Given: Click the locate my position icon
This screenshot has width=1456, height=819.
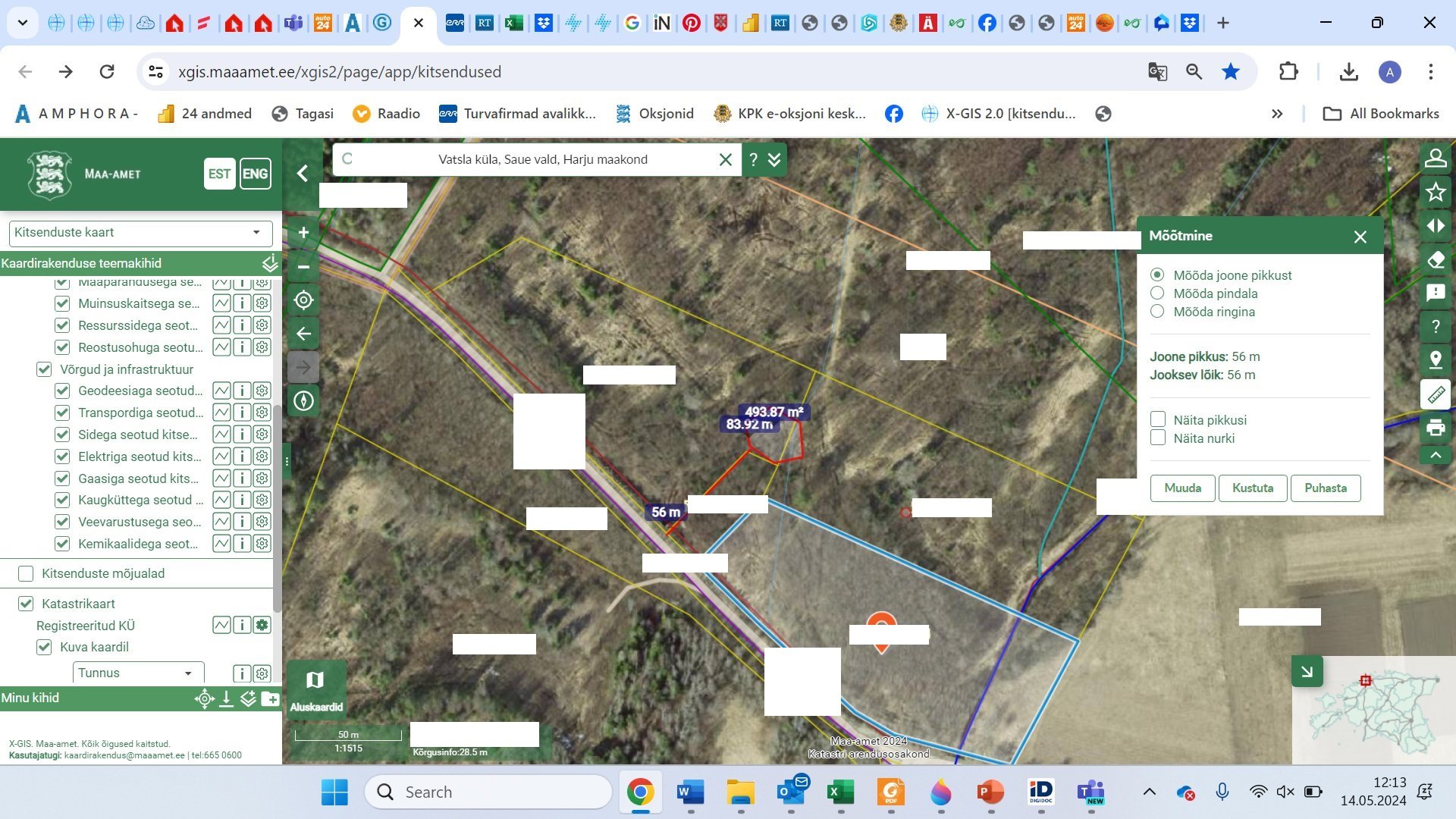Looking at the screenshot, I should click(x=303, y=300).
